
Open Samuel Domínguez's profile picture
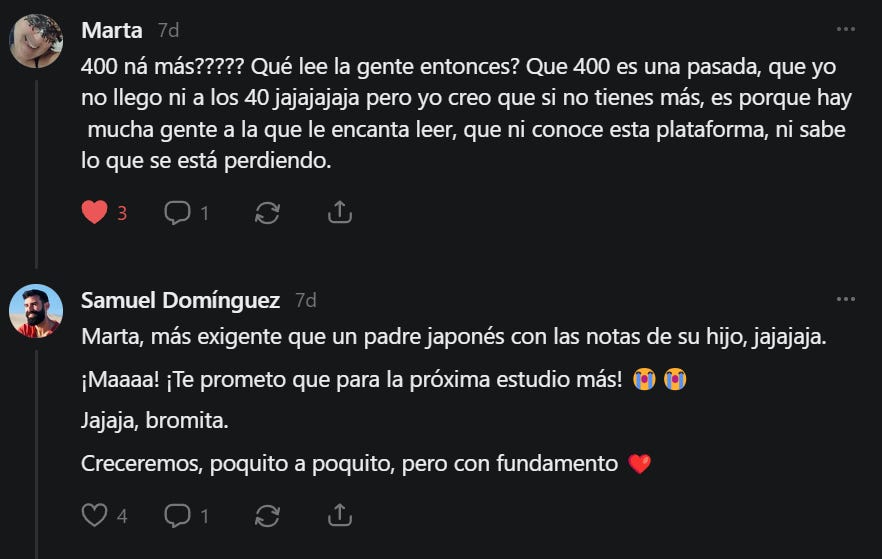point(36,311)
